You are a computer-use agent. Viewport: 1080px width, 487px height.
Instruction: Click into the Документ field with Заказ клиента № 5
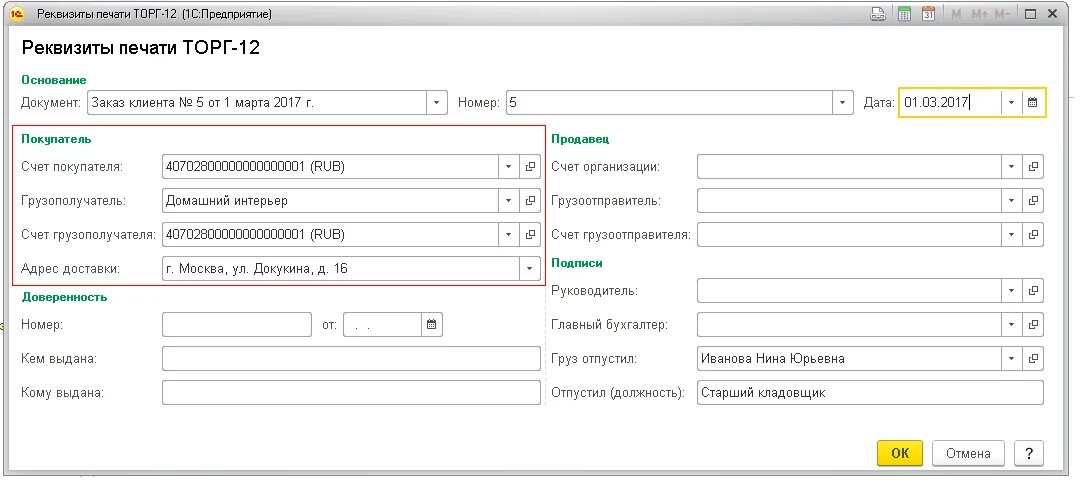click(257, 103)
